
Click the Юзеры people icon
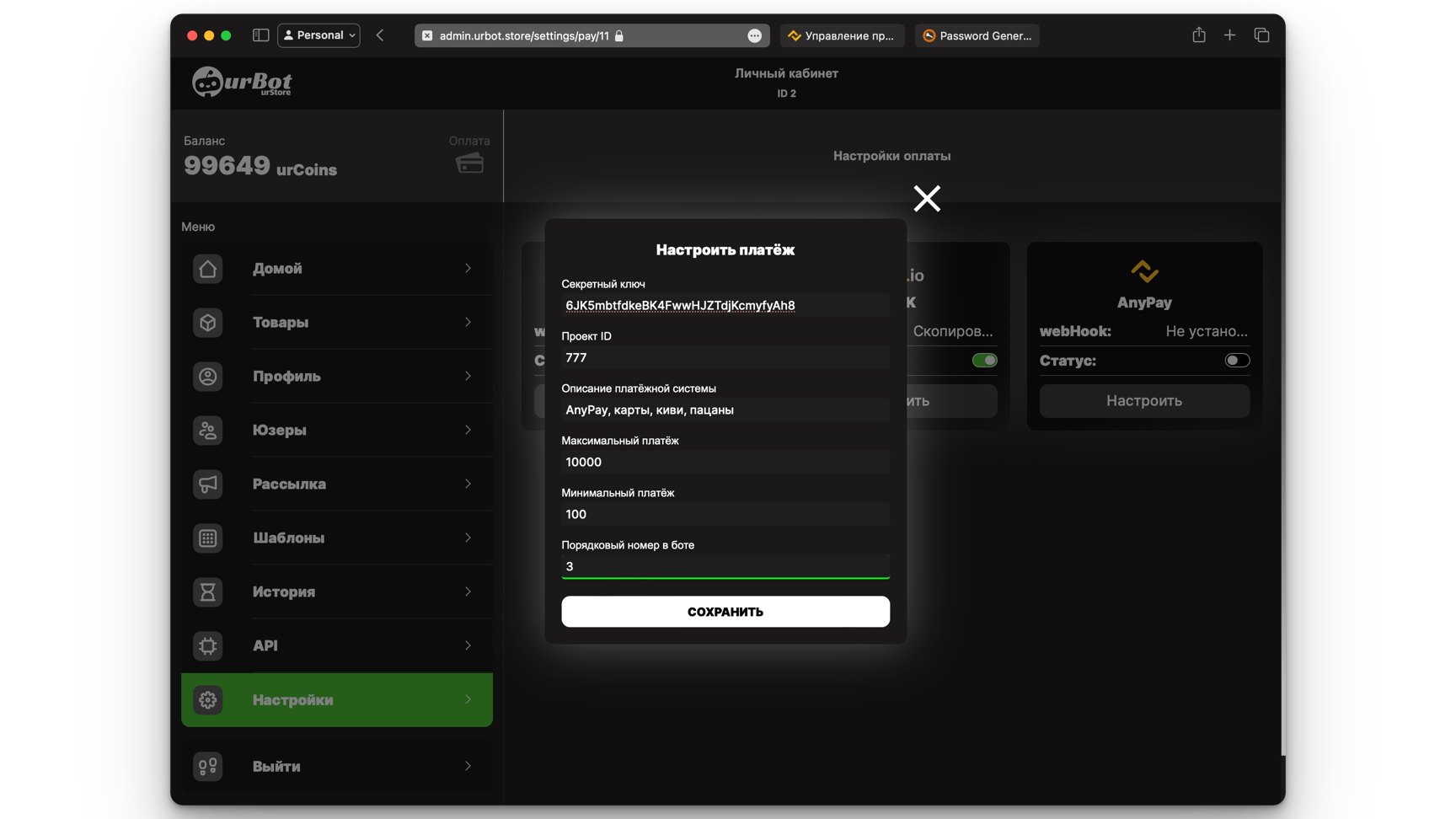click(207, 431)
